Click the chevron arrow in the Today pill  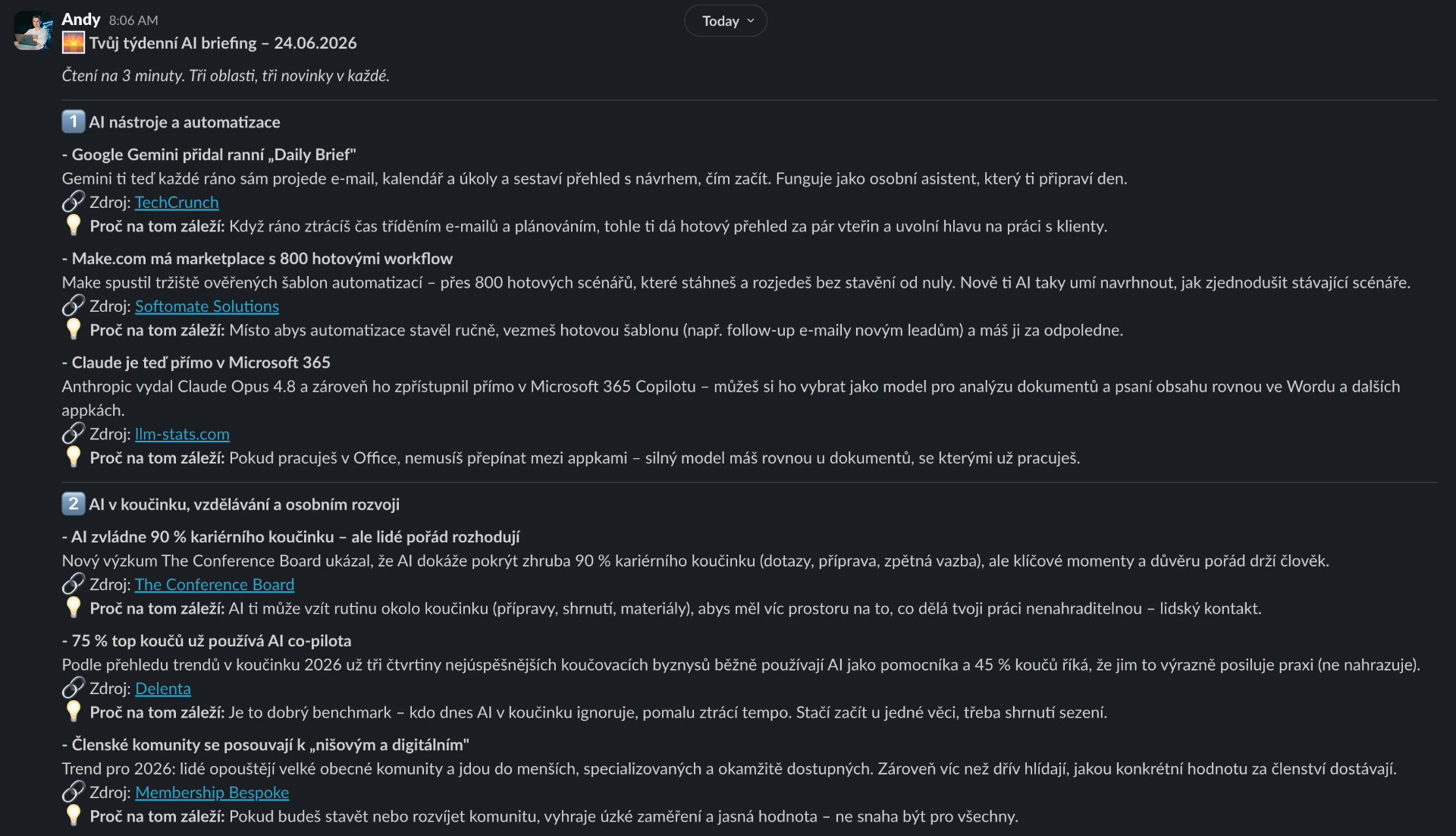(x=751, y=21)
